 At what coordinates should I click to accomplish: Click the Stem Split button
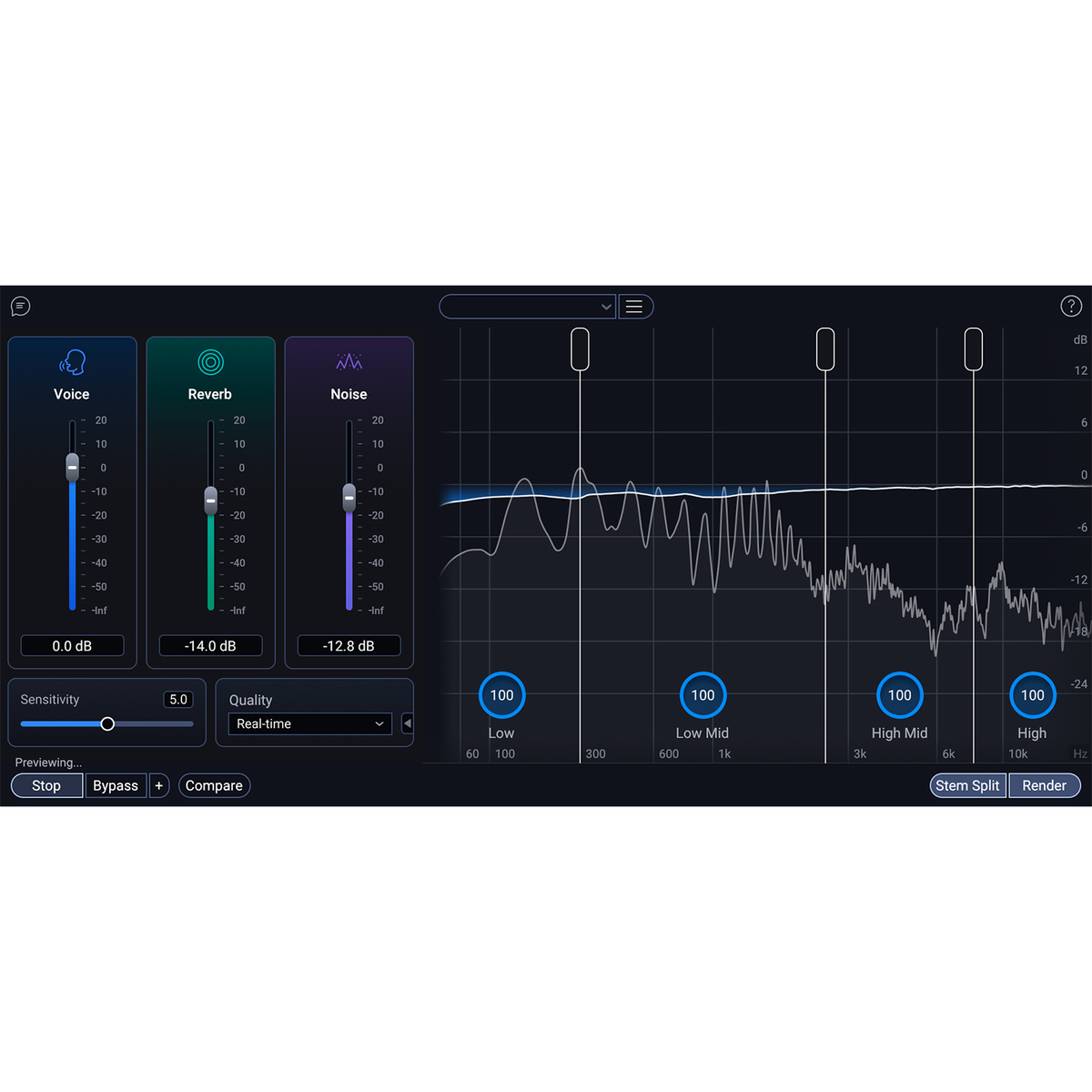[967, 785]
